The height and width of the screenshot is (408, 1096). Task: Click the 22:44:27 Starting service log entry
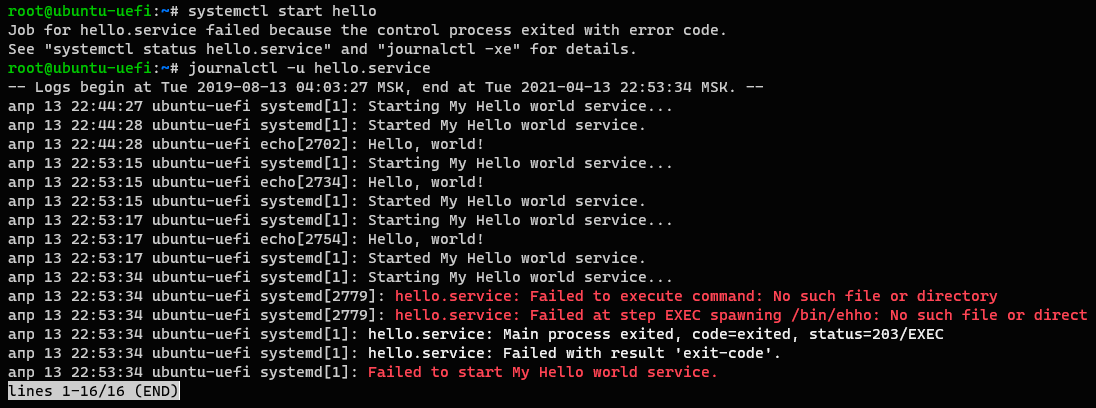click(x=340, y=106)
